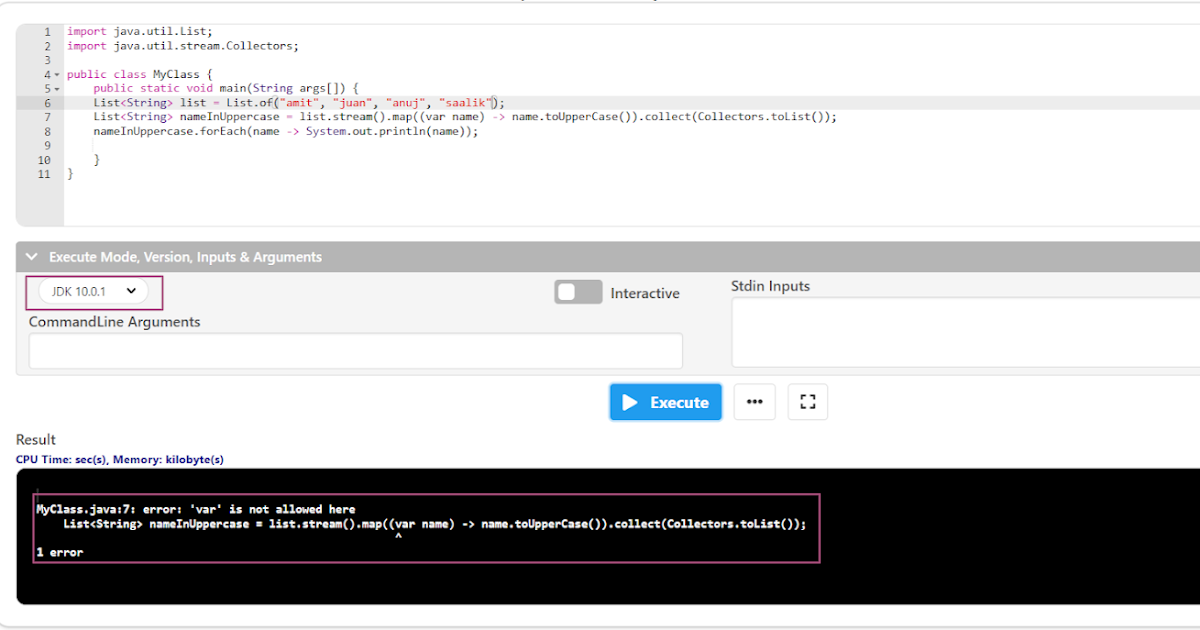The height and width of the screenshot is (630, 1200).
Task: Click the public class MyClass declaration
Action: 140,75
